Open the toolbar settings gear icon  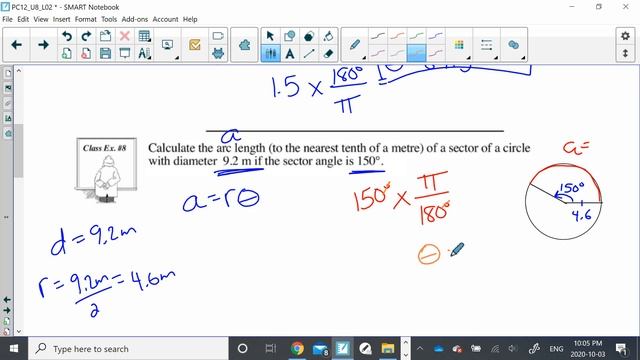pyautogui.click(x=625, y=36)
